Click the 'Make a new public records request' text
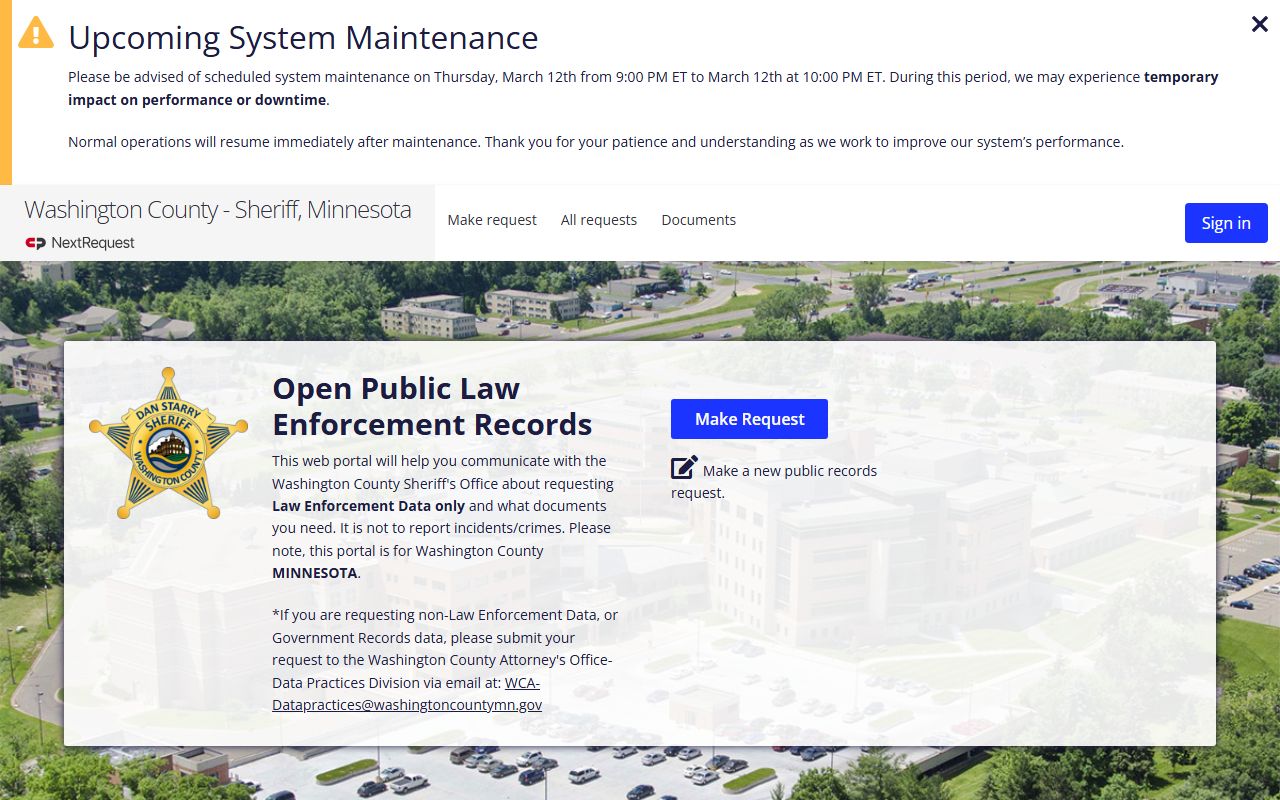Screen dimensions: 1280x800 pos(774,481)
